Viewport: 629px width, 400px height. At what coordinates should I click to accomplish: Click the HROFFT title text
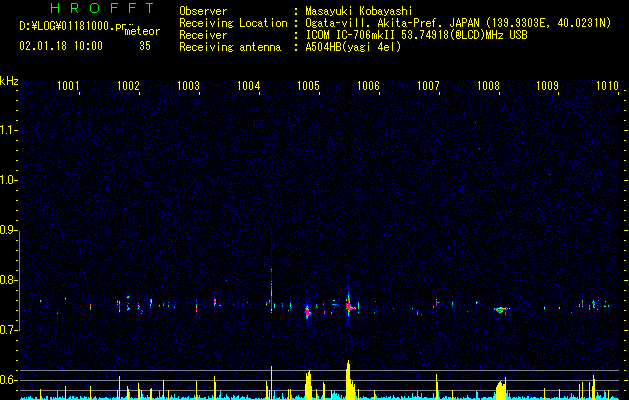(102, 8)
